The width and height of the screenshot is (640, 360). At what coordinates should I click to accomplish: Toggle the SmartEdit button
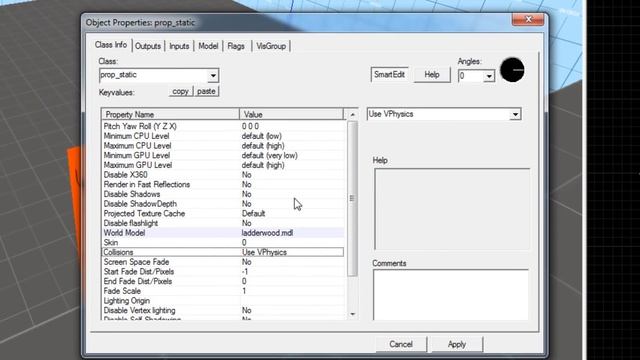389,75
